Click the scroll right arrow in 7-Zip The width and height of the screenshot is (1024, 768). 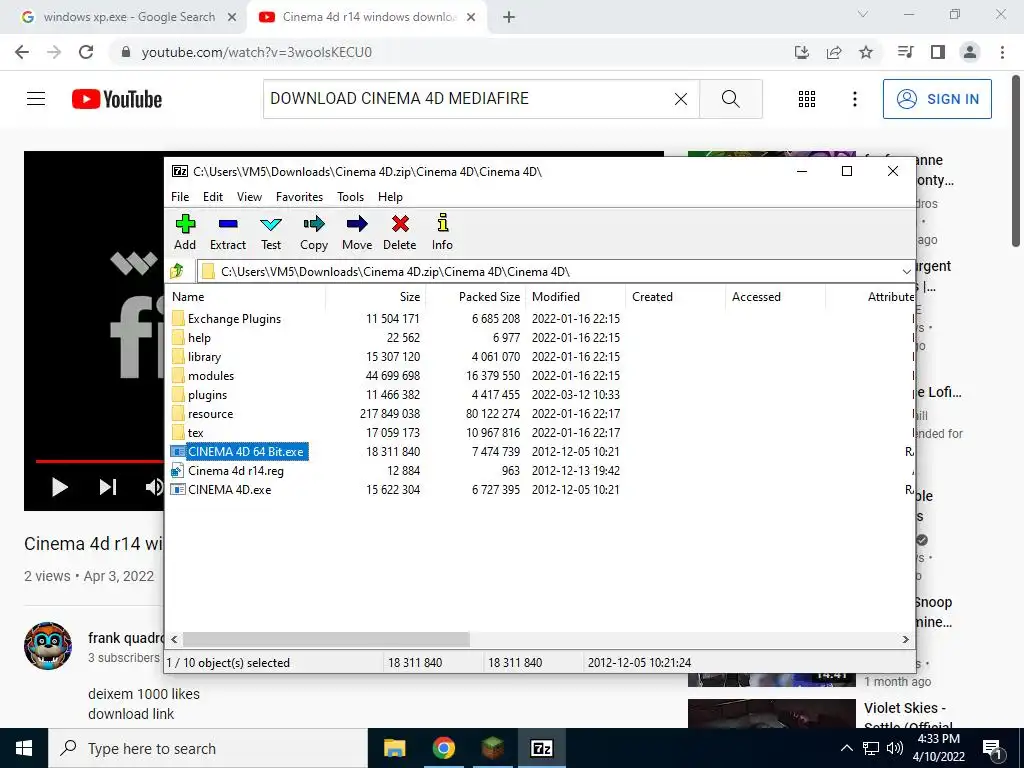tap(905, 639)
